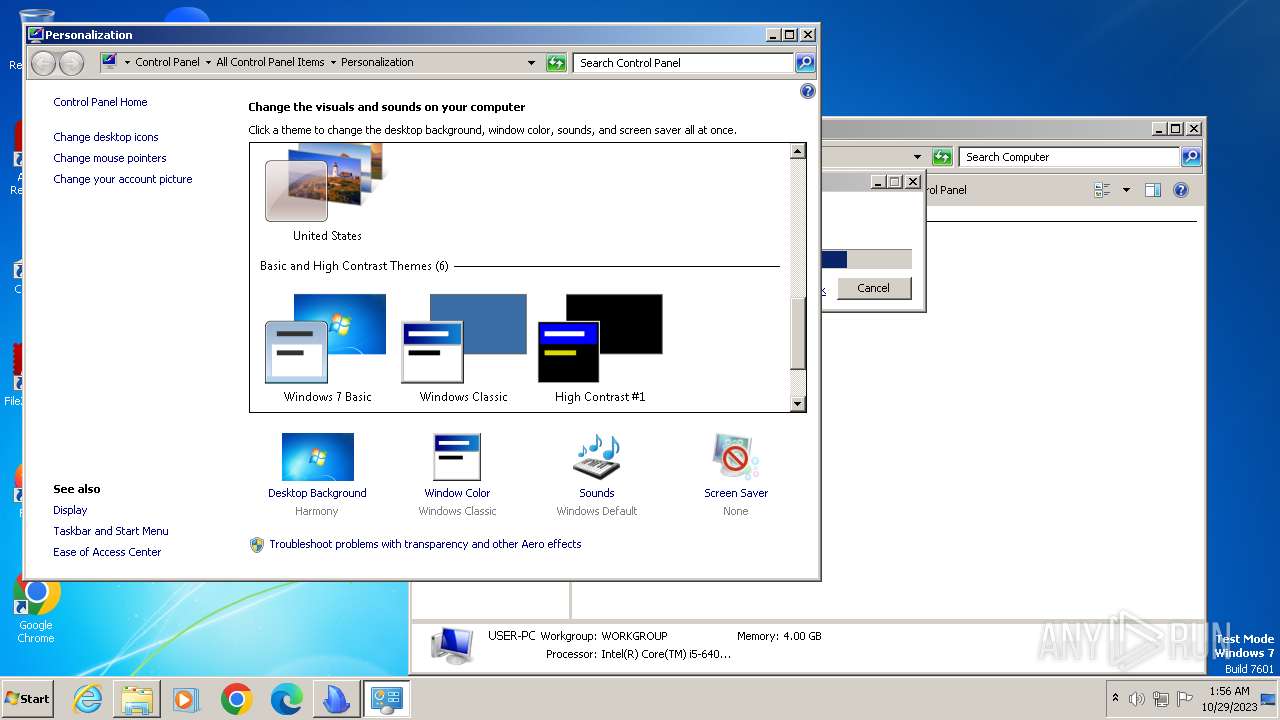
Task: Click the theme list scrollbar thumb
Action: click(797, 334)
